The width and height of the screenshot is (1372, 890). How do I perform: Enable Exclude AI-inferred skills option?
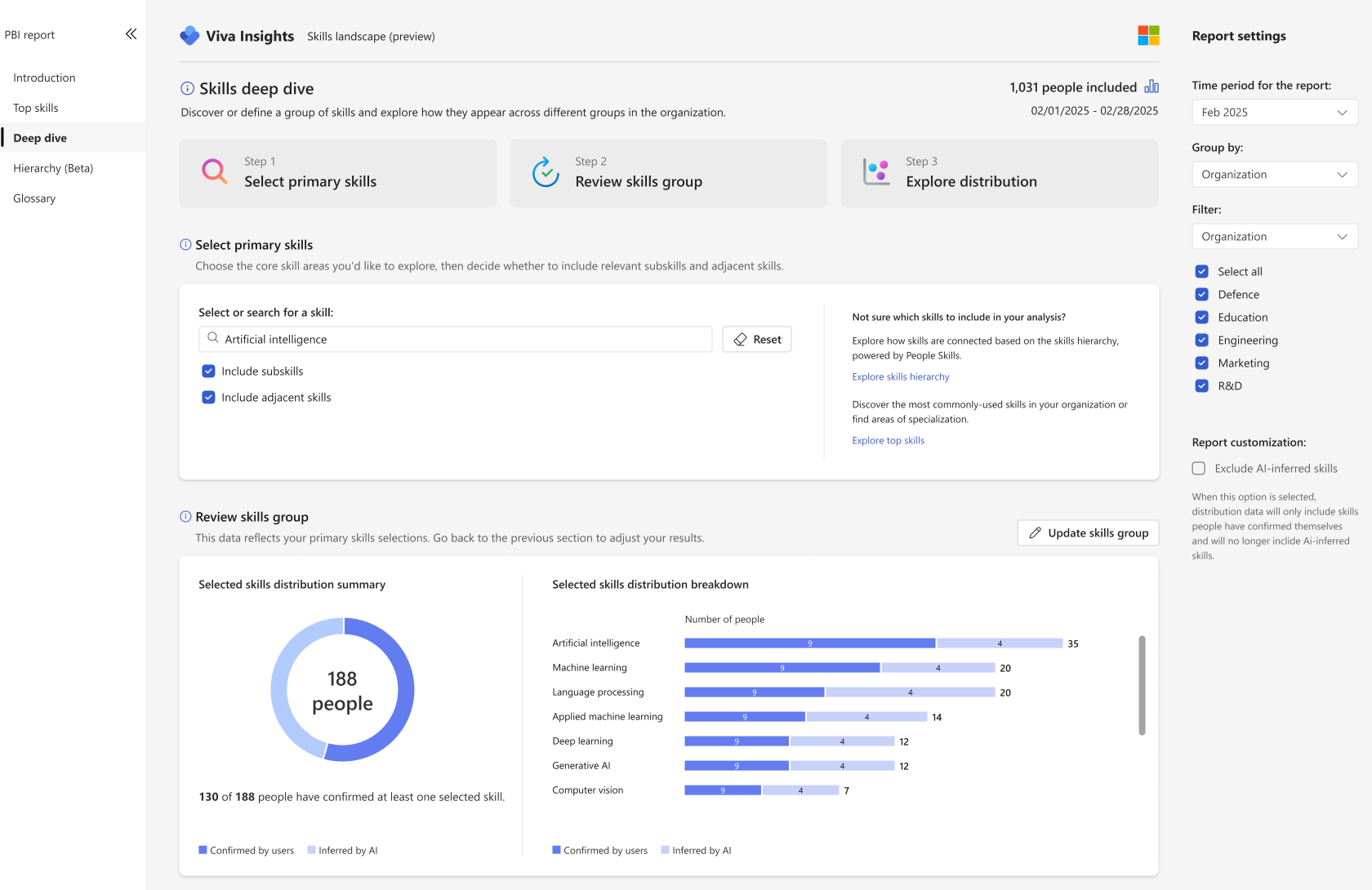(1199, 468)
